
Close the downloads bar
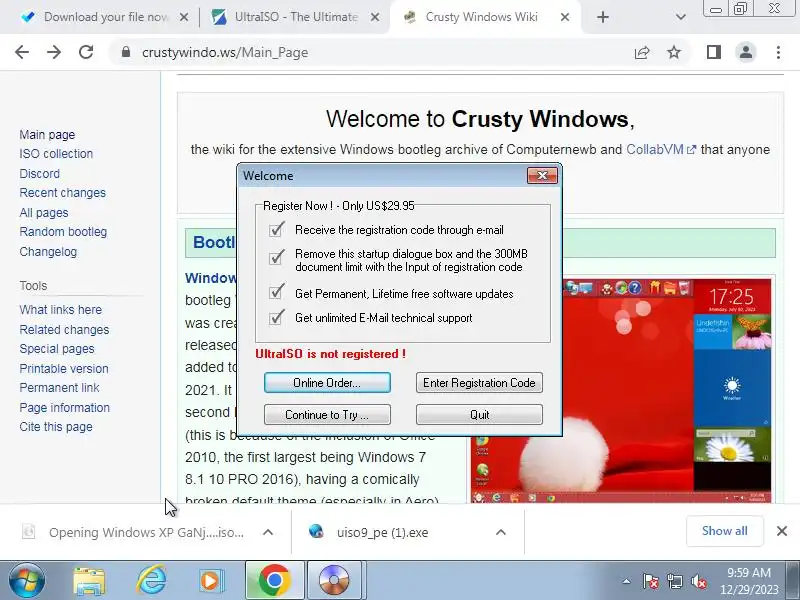782,531
